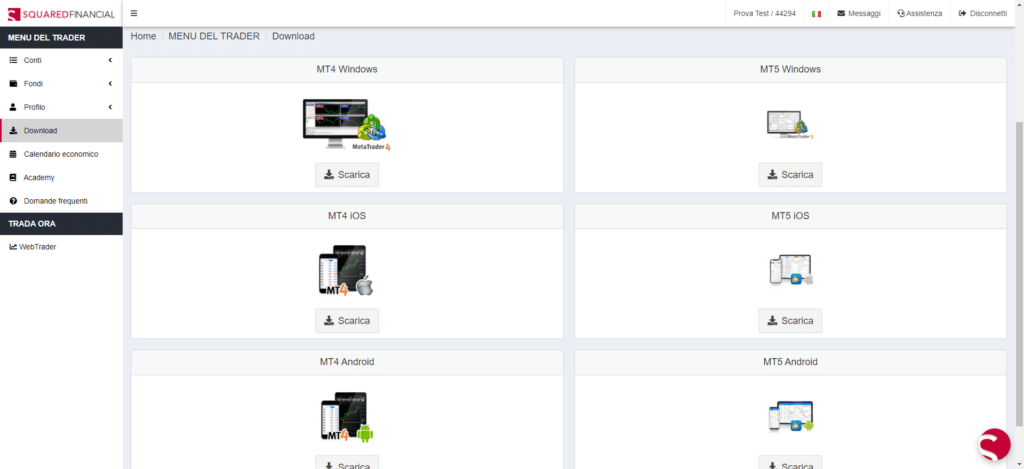Toggle the hamburger sidebar menu icon
Viewport: 1024px width, 469px height.
click(x=134, y=13)
